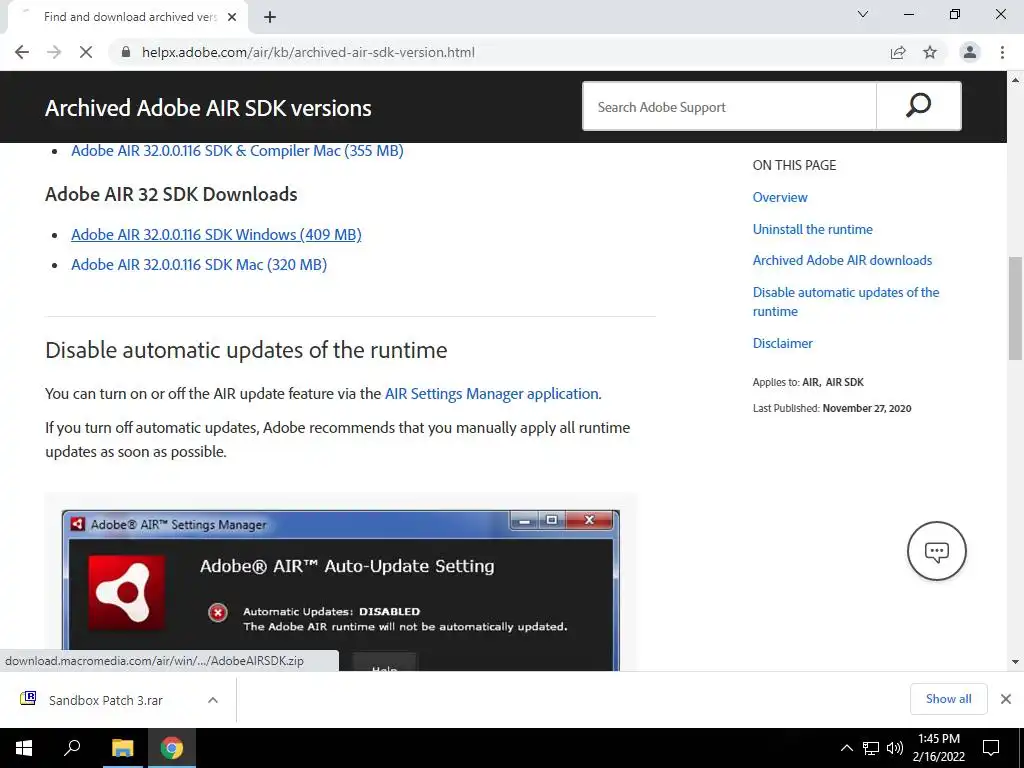Click scrollbar up arrow
Viewport: 1024px width, 768px height.
click(1015, 80)
